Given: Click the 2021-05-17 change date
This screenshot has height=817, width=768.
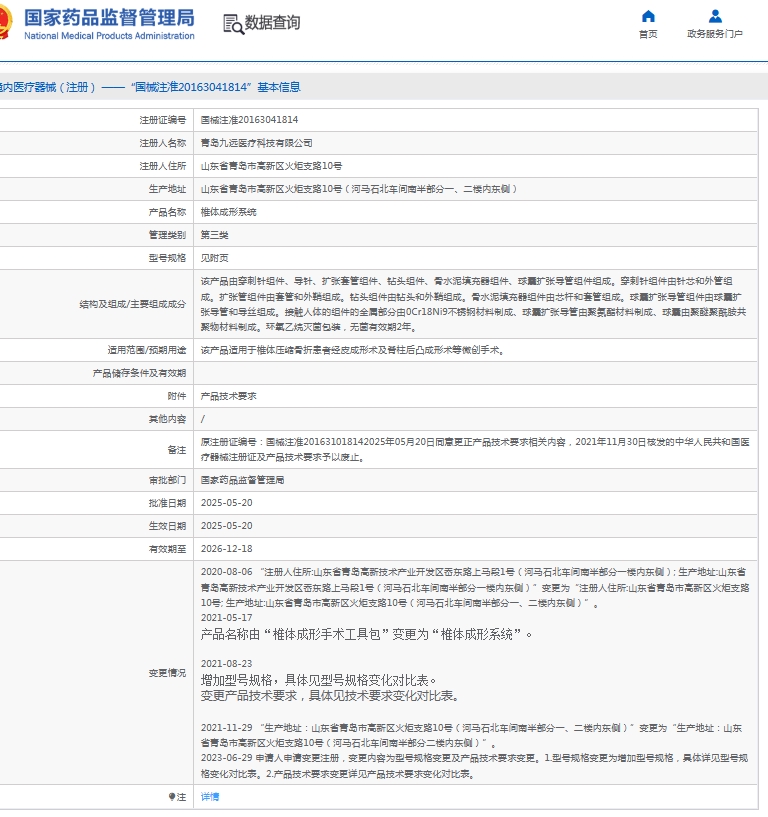Looking at the screenshot, I should pyautogui.click(x=227, y=618).
